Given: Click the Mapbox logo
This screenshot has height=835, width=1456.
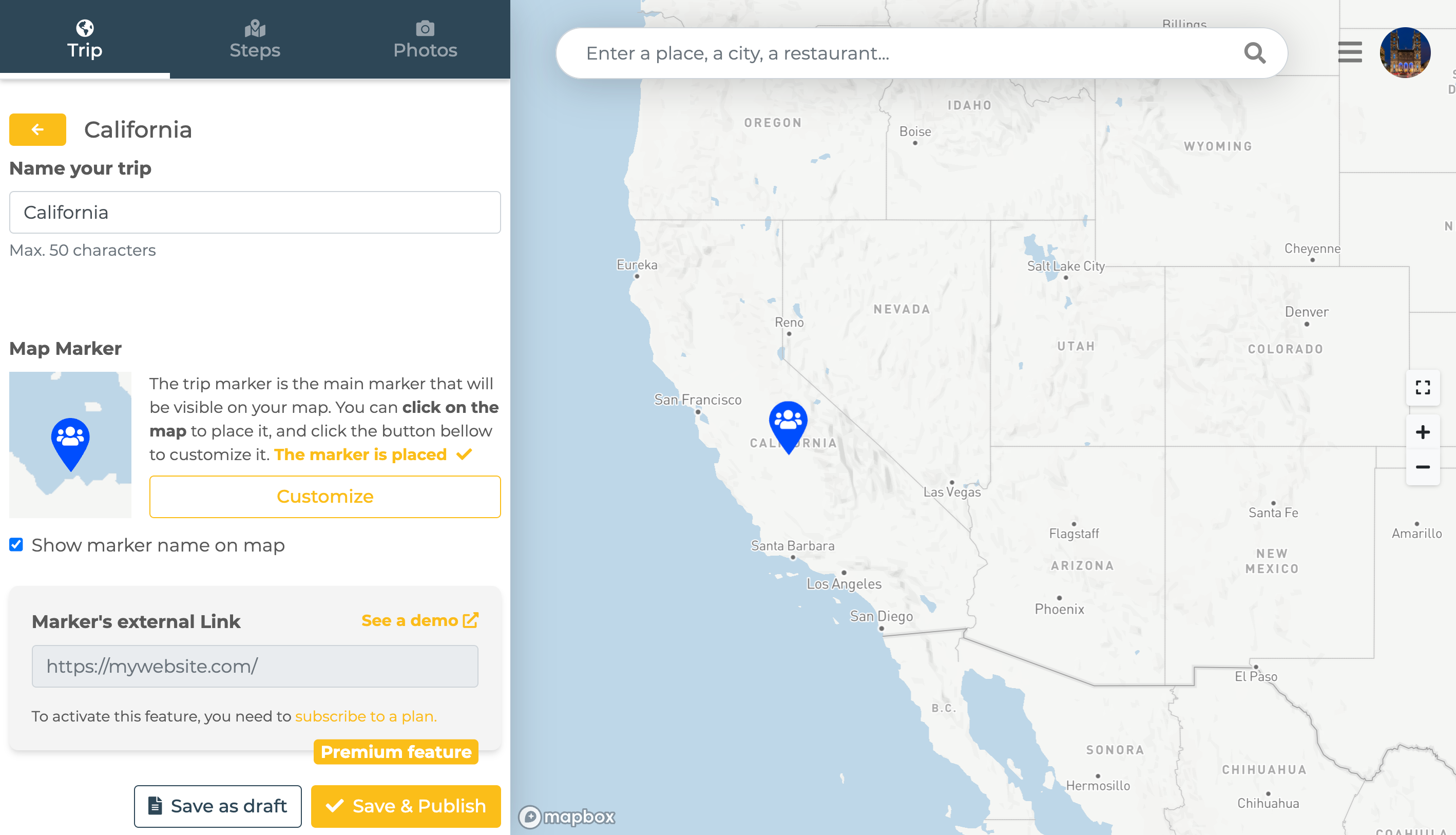Looking at the screenshot, I should click(x=566, y=816).
